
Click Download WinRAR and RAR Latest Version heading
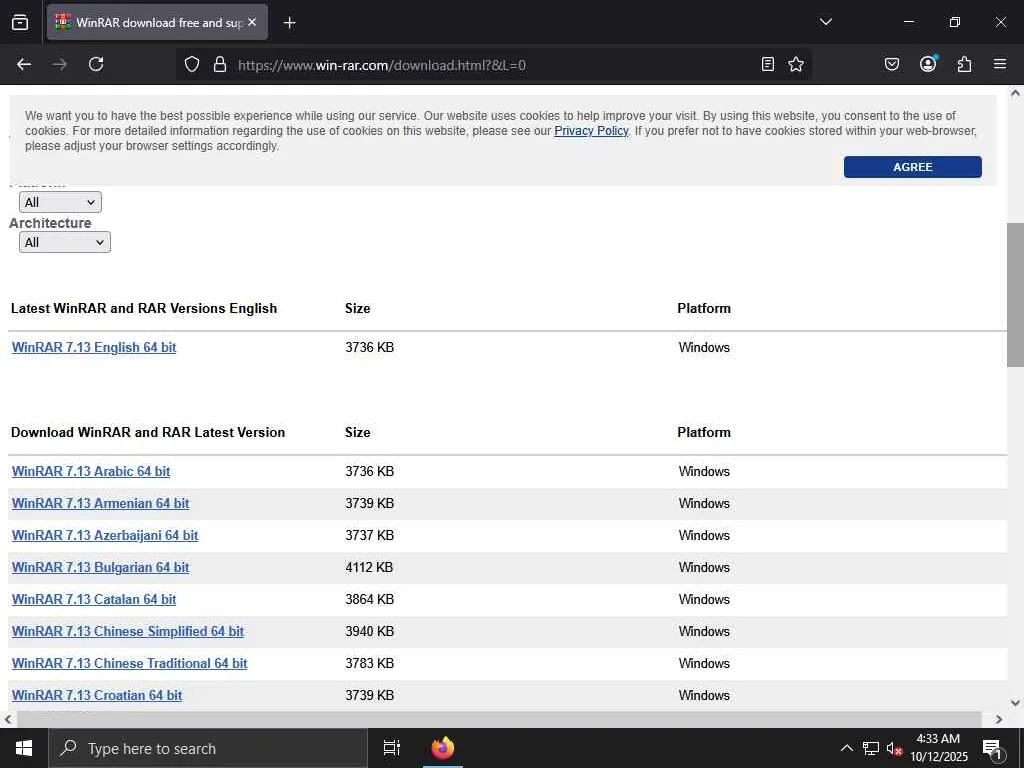[148, 432]
